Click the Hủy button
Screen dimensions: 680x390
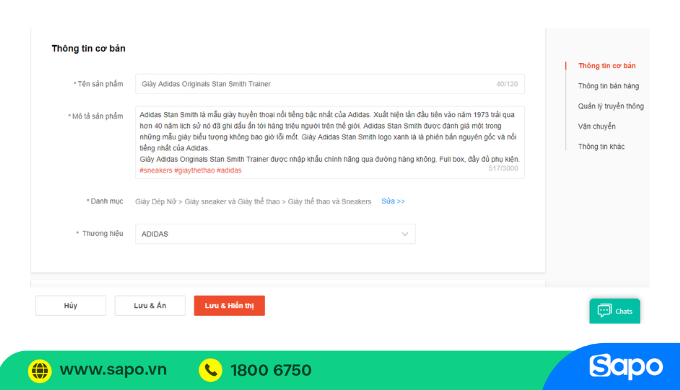(70, 305)
